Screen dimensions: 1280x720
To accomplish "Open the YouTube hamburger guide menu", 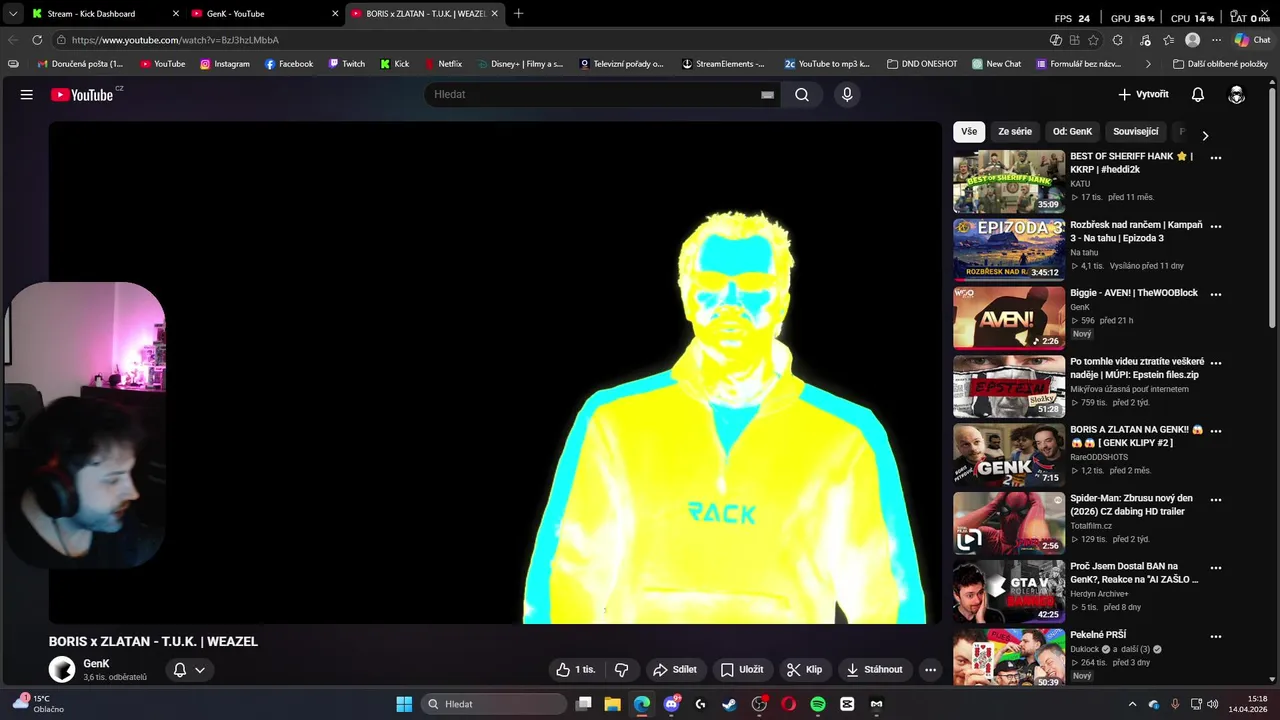I will (27, 95).
